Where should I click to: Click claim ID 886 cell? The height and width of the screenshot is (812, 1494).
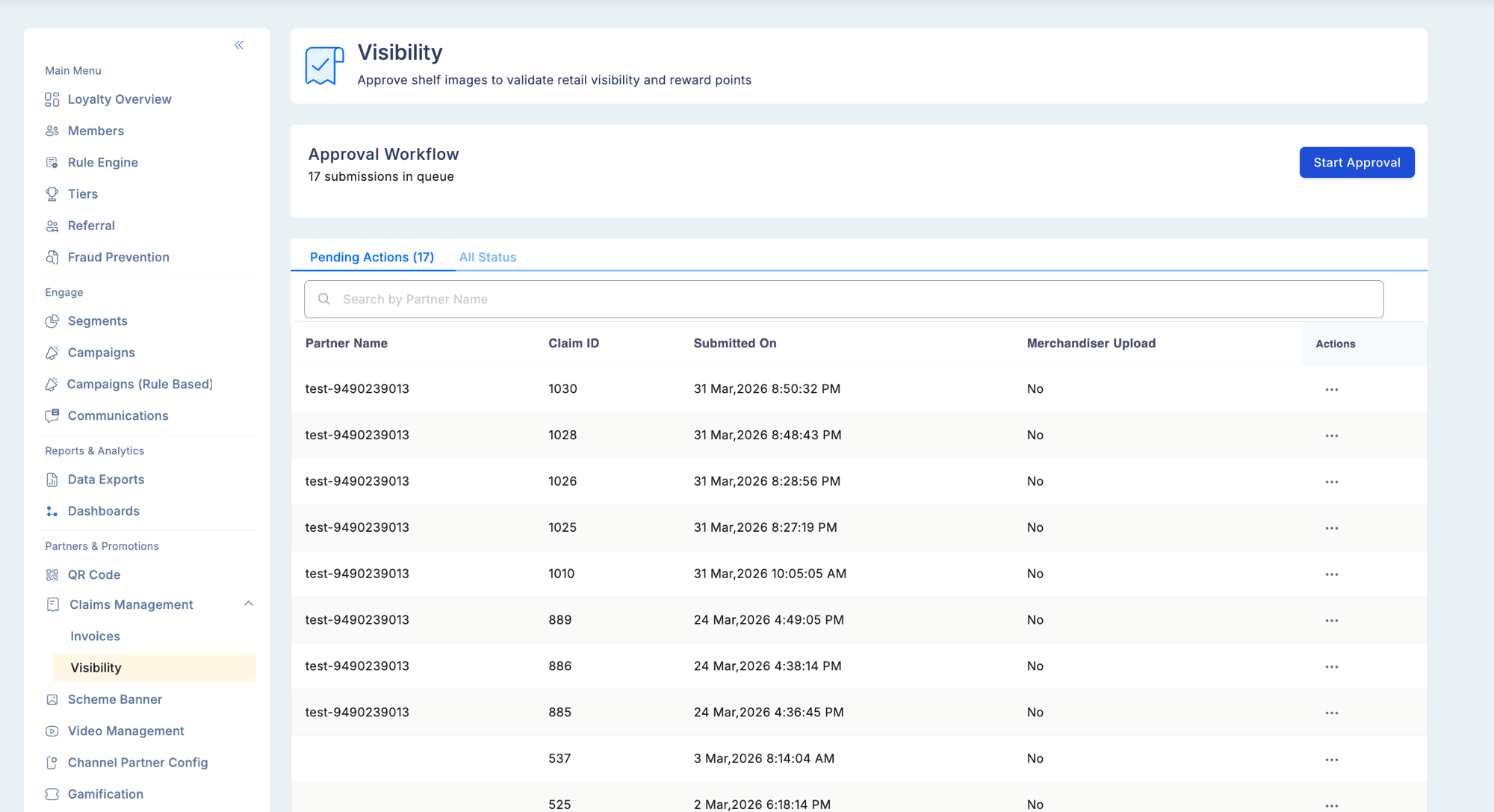560,666
